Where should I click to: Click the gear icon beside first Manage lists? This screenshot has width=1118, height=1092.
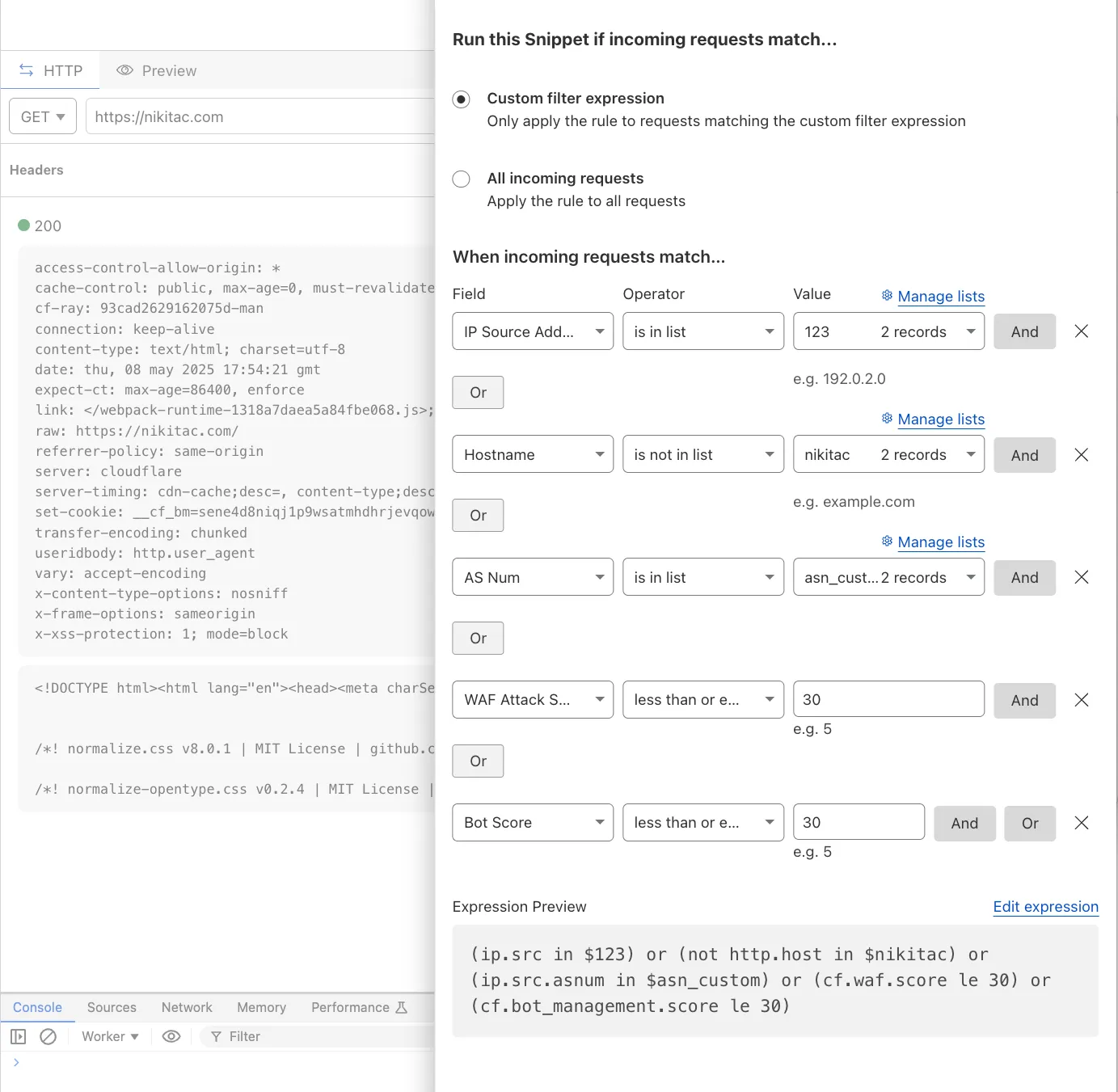pos(886,296)
